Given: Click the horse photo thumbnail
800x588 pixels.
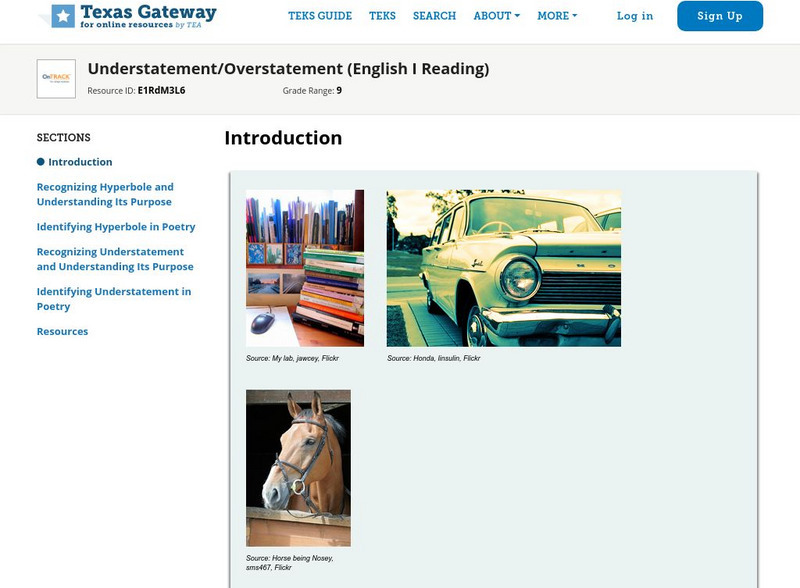Looking at the screenshot, I should tap(298, 468).
